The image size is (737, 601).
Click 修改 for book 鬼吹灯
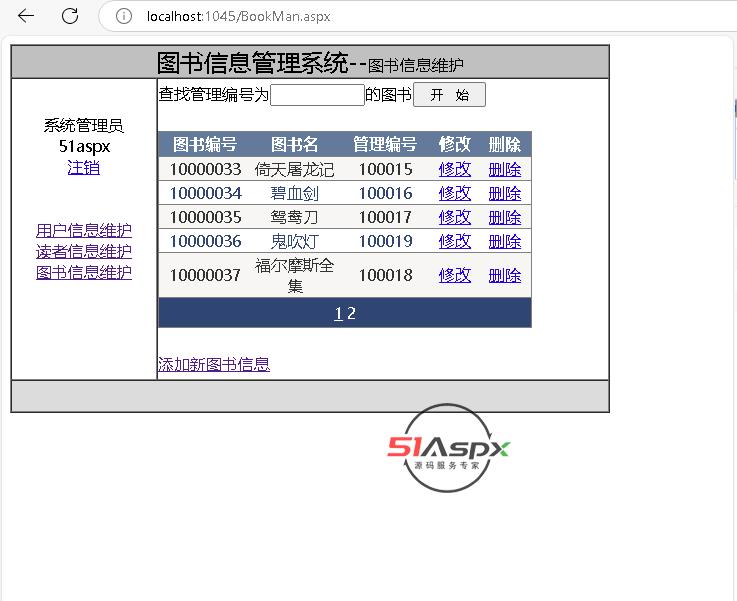pyautogui.click(x=454, y=241)
